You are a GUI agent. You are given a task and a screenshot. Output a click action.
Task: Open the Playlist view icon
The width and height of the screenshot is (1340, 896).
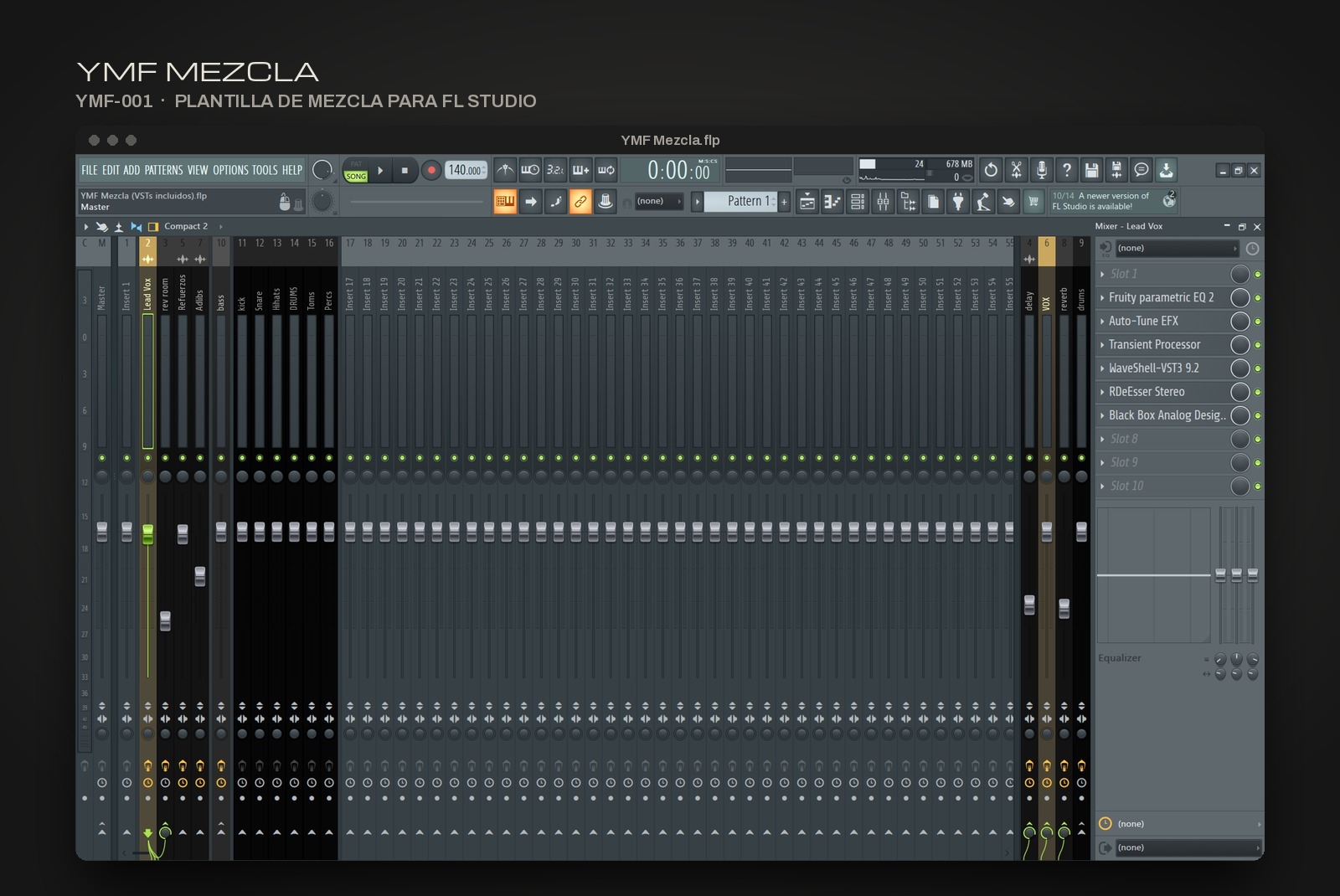pos(807,201)
